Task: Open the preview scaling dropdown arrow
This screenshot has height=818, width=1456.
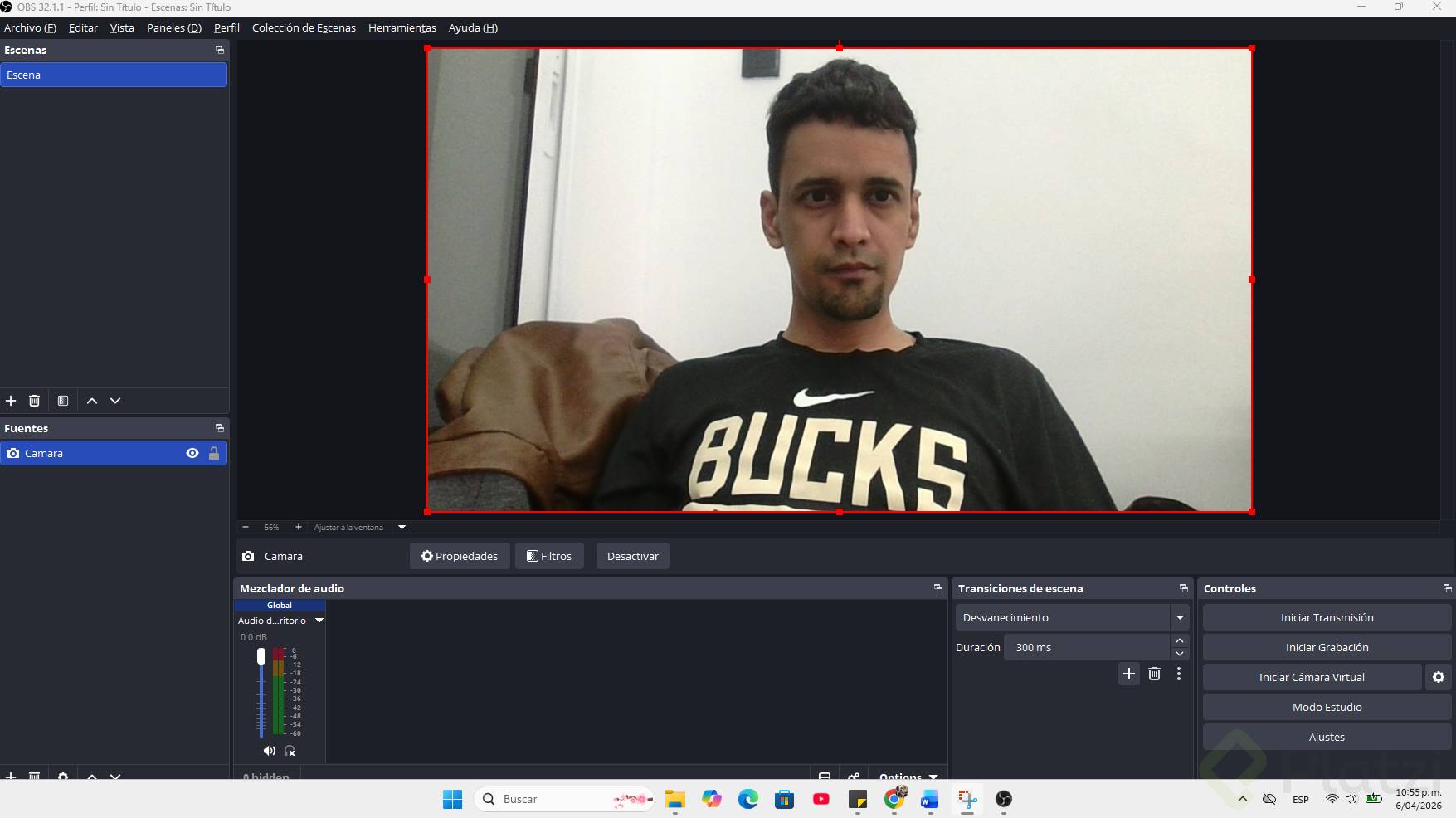Action: pyautogui.click(x=402, y=527)
